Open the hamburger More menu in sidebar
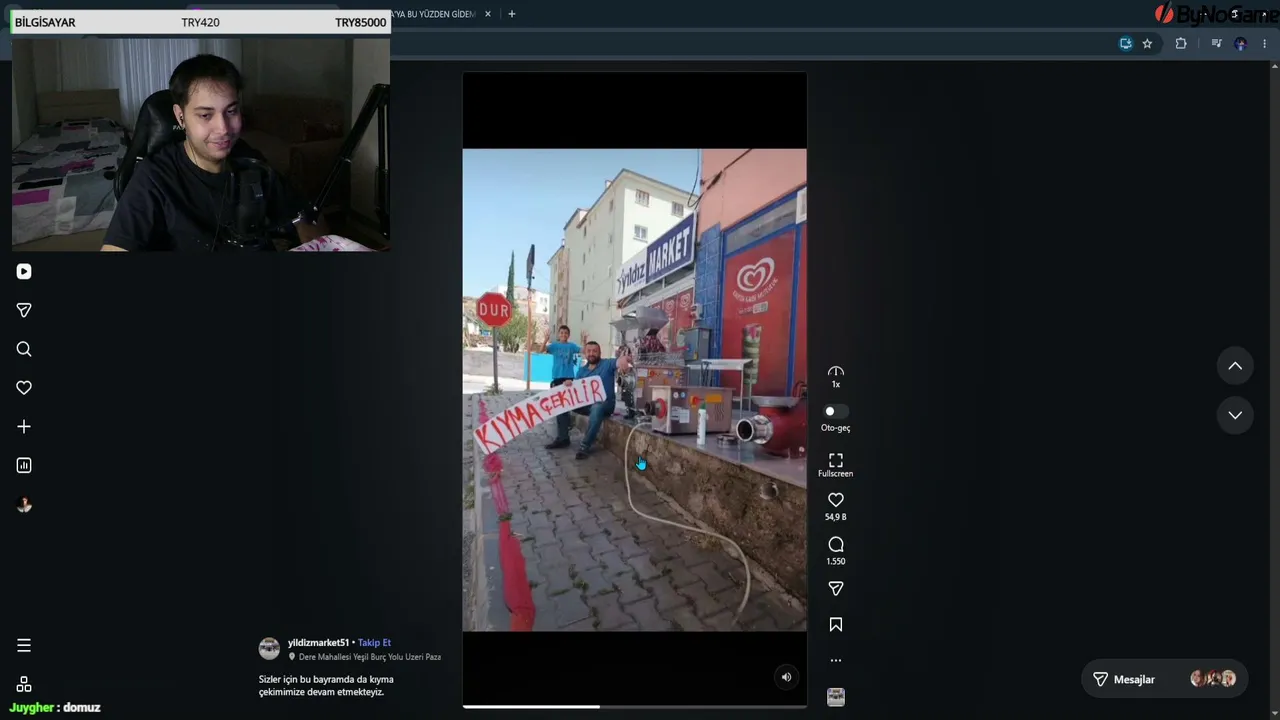Image resolution: width=1280 pixels, height=720 pixels. pyautogui.click(x=24, y=645)
